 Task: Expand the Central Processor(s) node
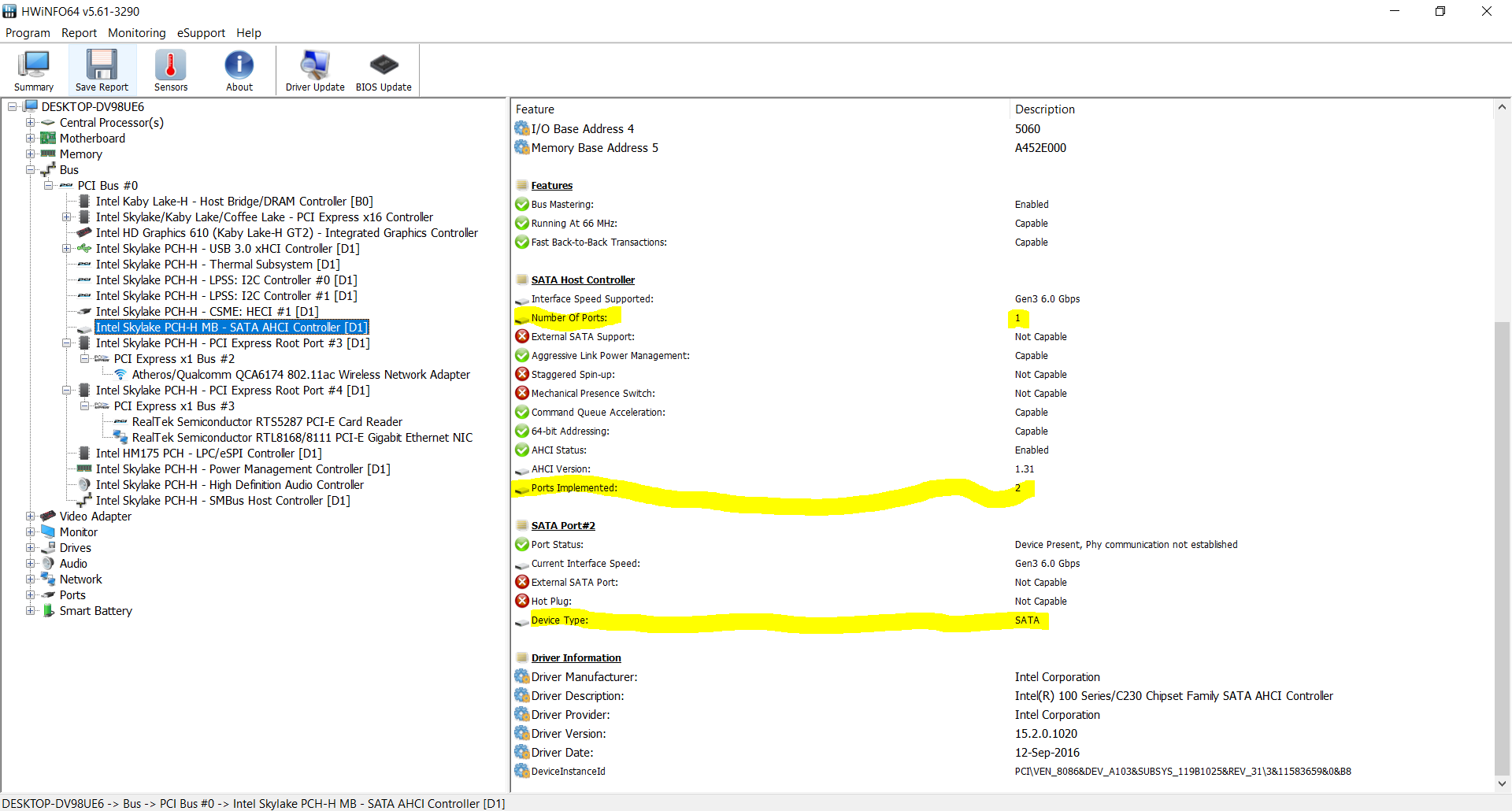[30, 123]
